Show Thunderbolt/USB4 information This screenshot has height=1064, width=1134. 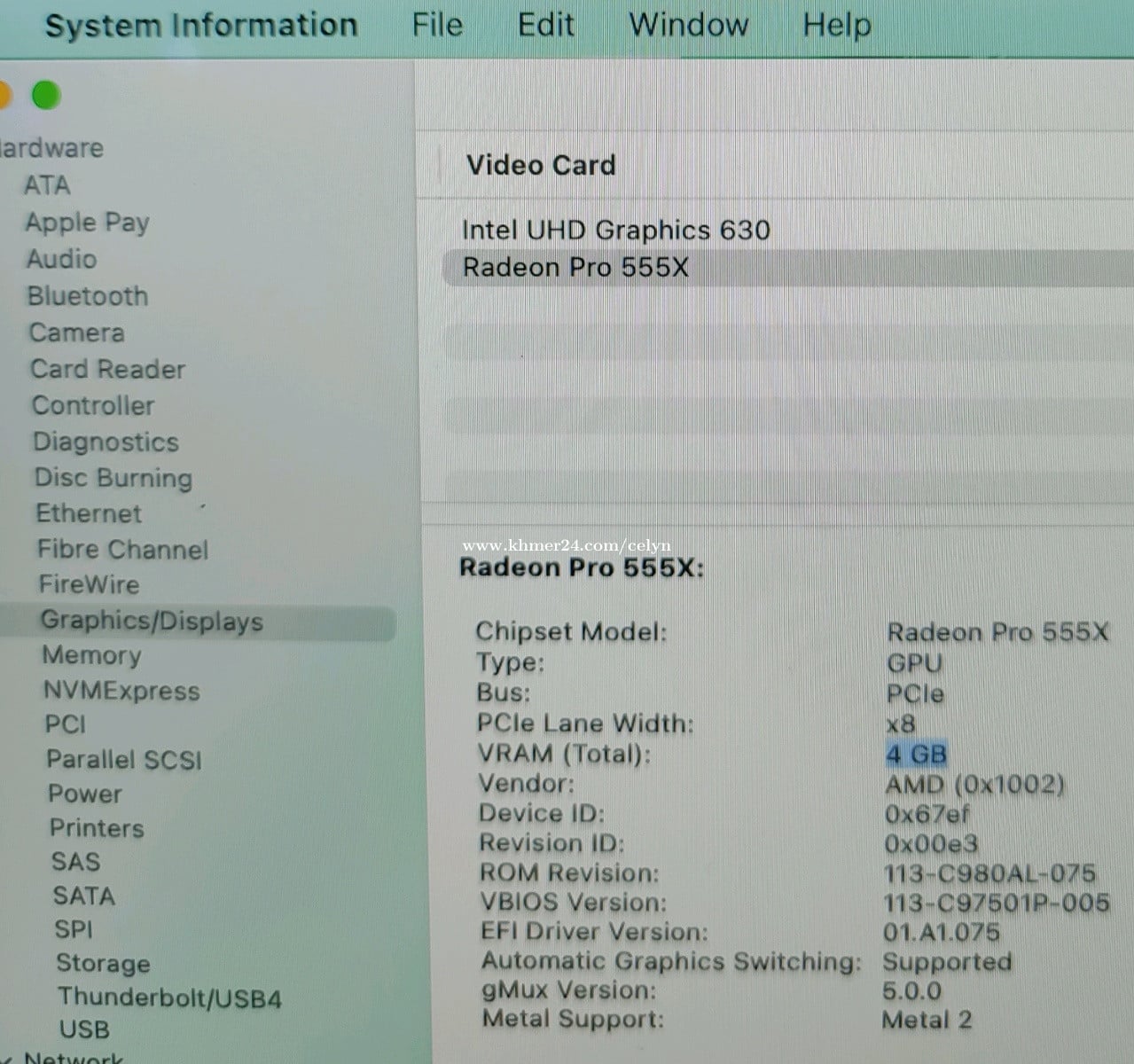point(169,998)
